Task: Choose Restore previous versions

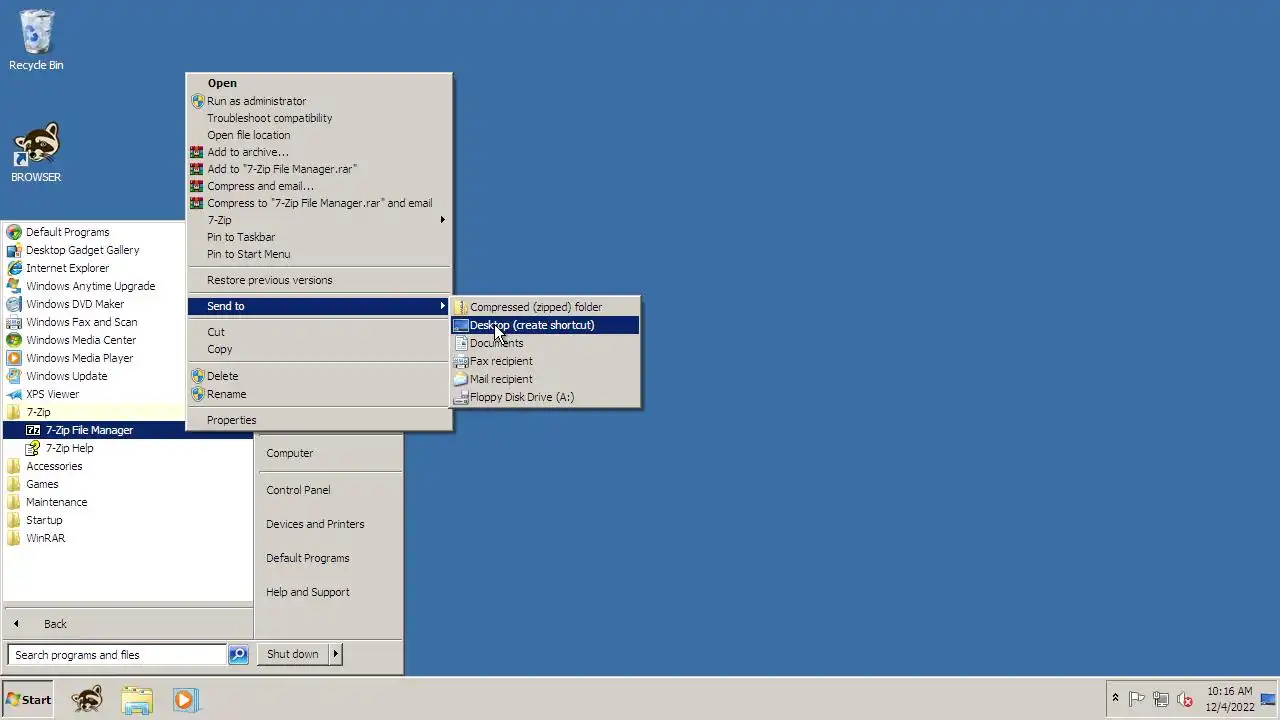Action: [319, 280]
